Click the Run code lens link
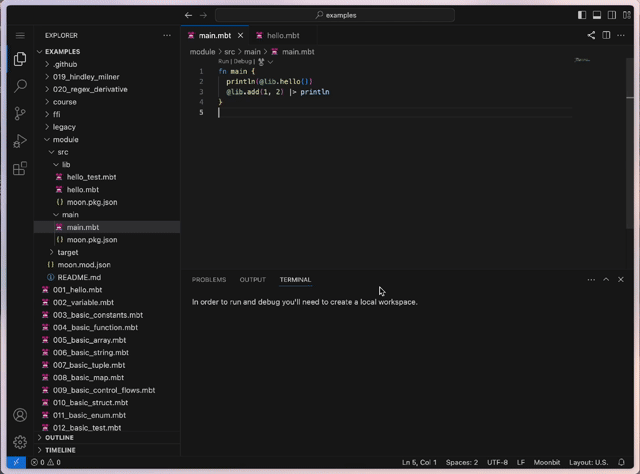Screen dimensions: 640x474 click(x=223, y=62)
